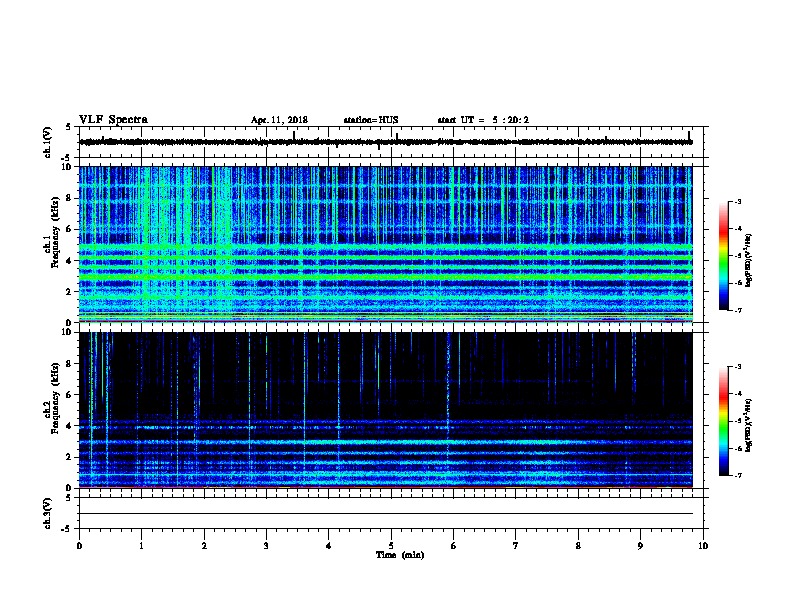Screen dimensions: 792x612
Task: Click tick "0" on the Time axis
Action: click(x=79, y=546)
